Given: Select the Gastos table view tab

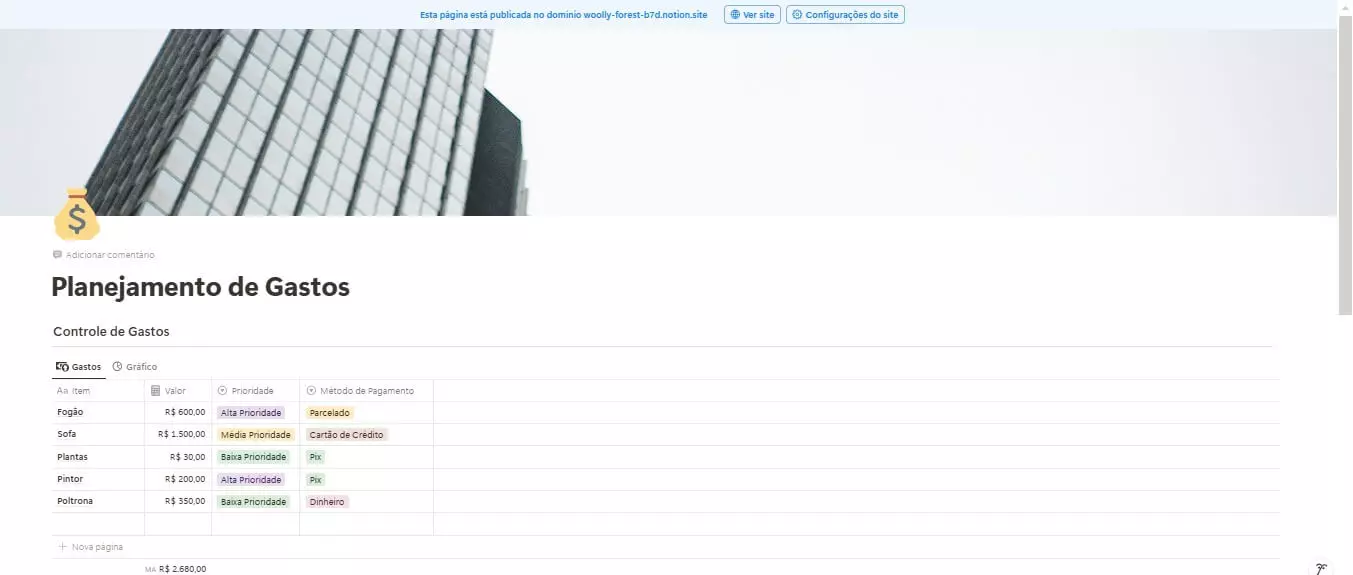Looking at the screenshot, I should pos(79,367).
